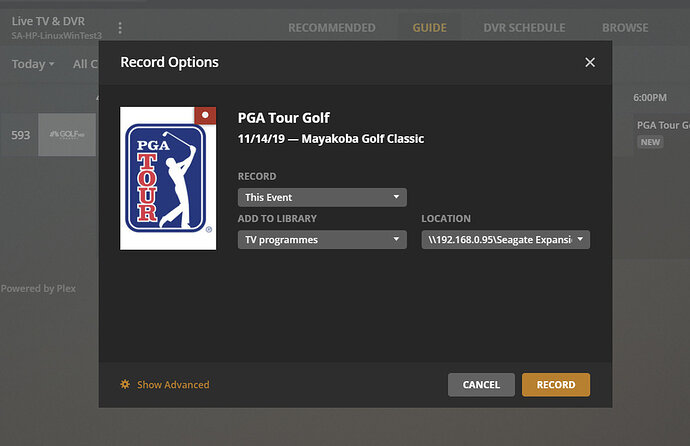Viewport: 690px width, 446px height.
Task: Click the NEW badge in guide
Action: click(650, 142)
